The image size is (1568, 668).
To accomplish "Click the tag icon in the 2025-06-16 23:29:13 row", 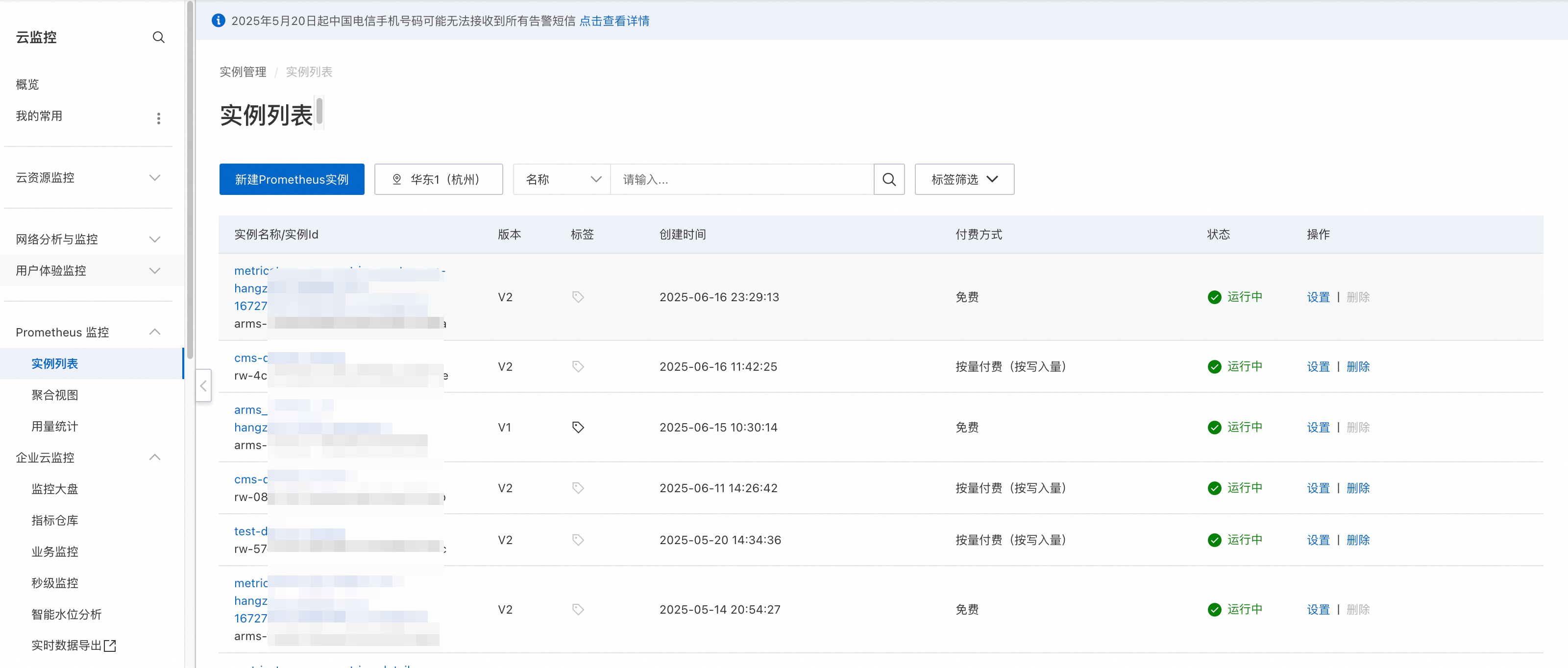I will 578,297.
